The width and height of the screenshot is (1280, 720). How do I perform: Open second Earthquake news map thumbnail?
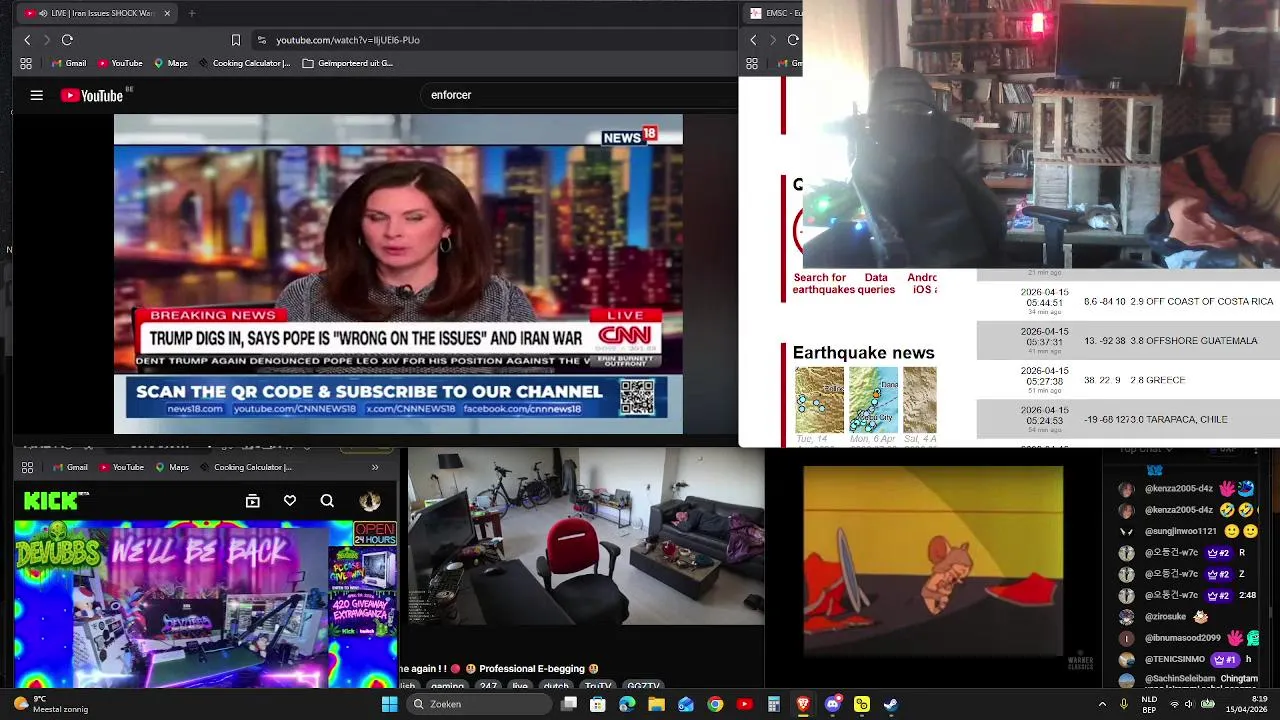pyautogui.click(x=873, y=400)
